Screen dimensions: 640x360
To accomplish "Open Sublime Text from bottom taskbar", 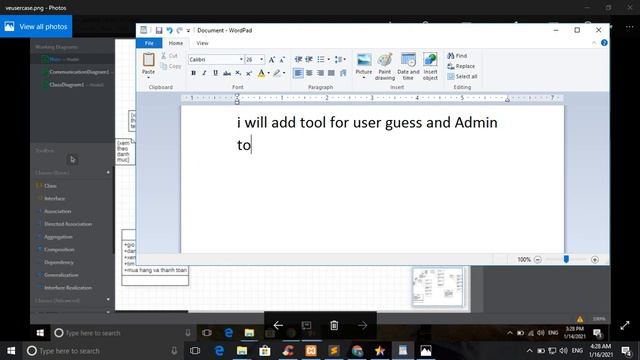I will (334, 351).
